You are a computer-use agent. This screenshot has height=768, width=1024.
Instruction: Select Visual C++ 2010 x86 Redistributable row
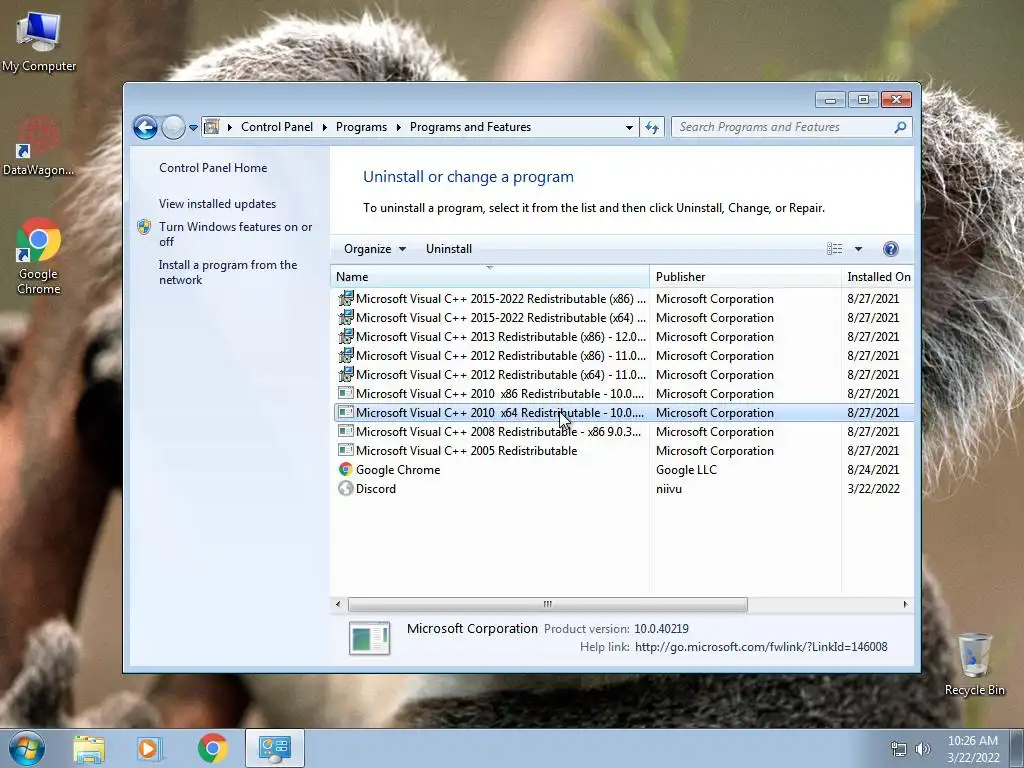tap(623, 393)
